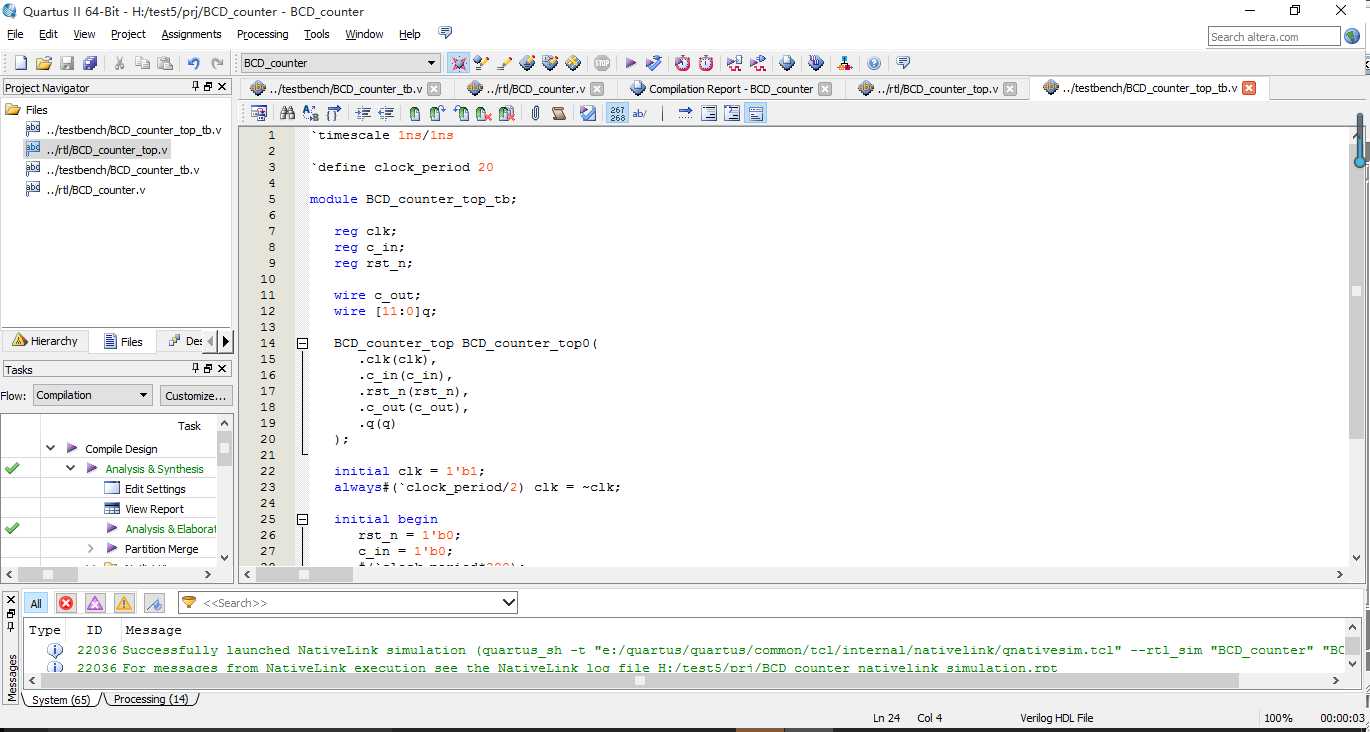This screenshot has height=732, width=1370.
Task: Click the speech bubble feedback icon near Help menu
Action: pyautogui.click(x=445, y=33)
